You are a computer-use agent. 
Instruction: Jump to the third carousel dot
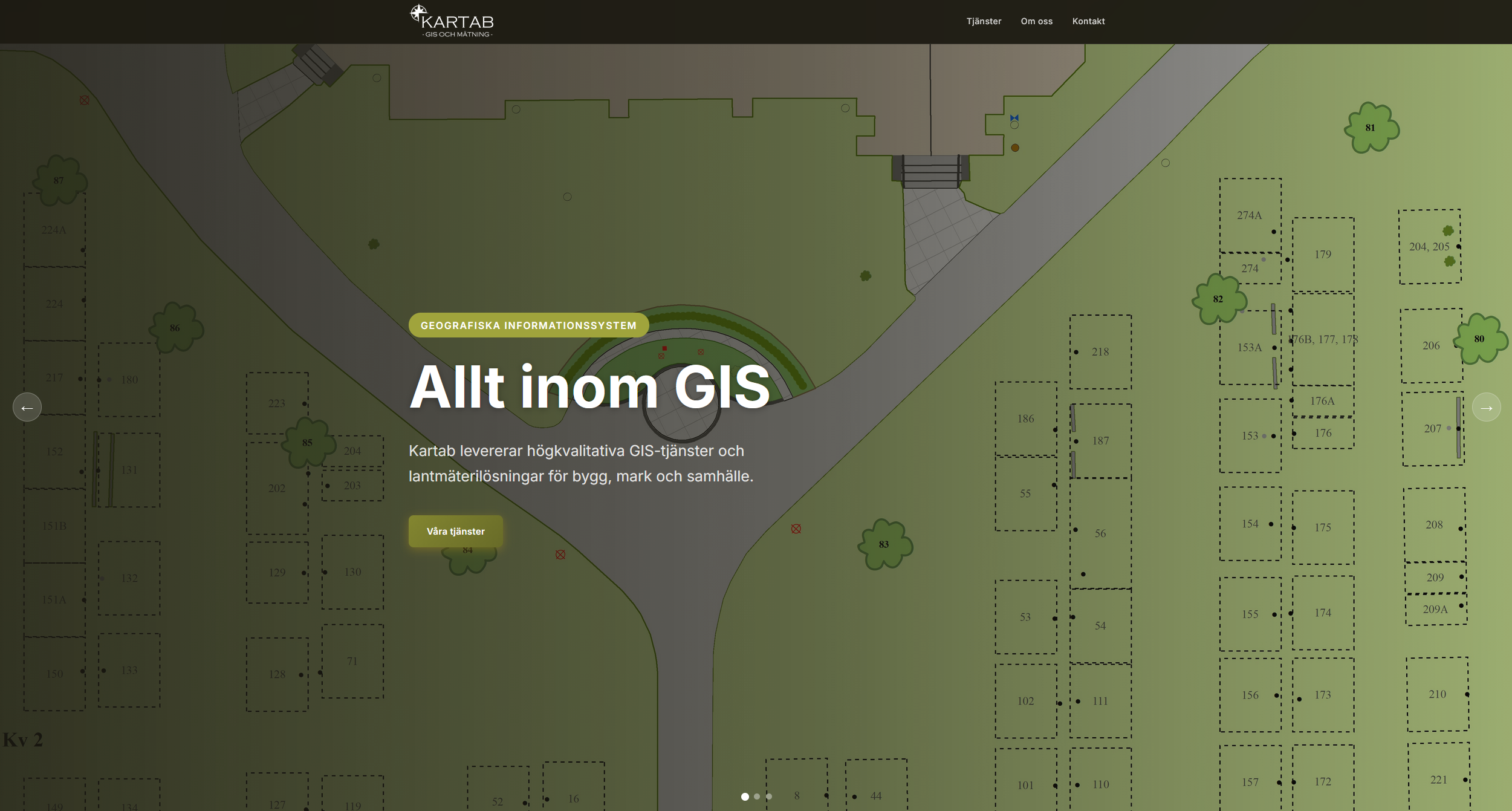[769, 796]
